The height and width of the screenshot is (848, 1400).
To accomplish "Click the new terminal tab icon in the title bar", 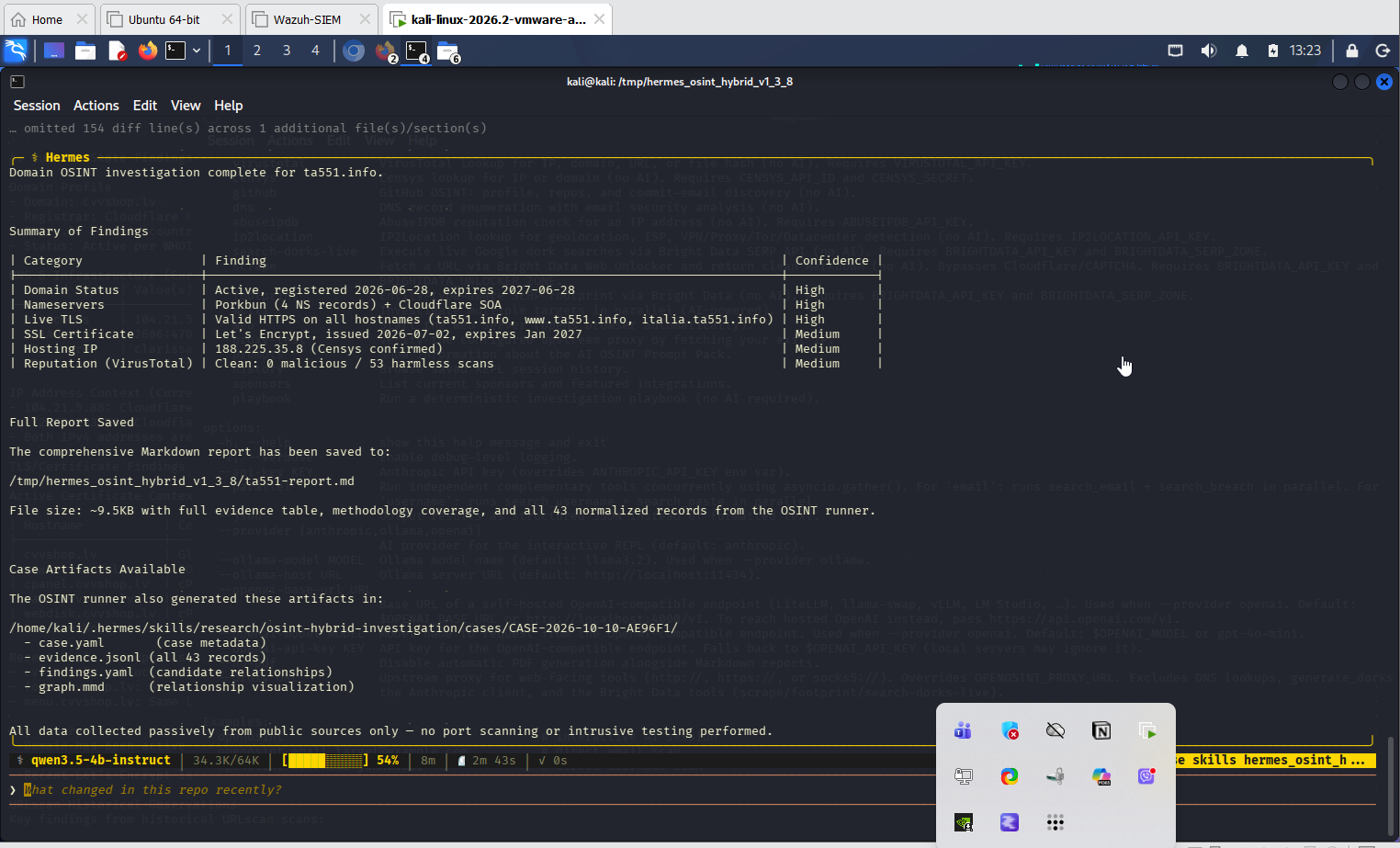I will pyautogui.click(x=17, y=82).
